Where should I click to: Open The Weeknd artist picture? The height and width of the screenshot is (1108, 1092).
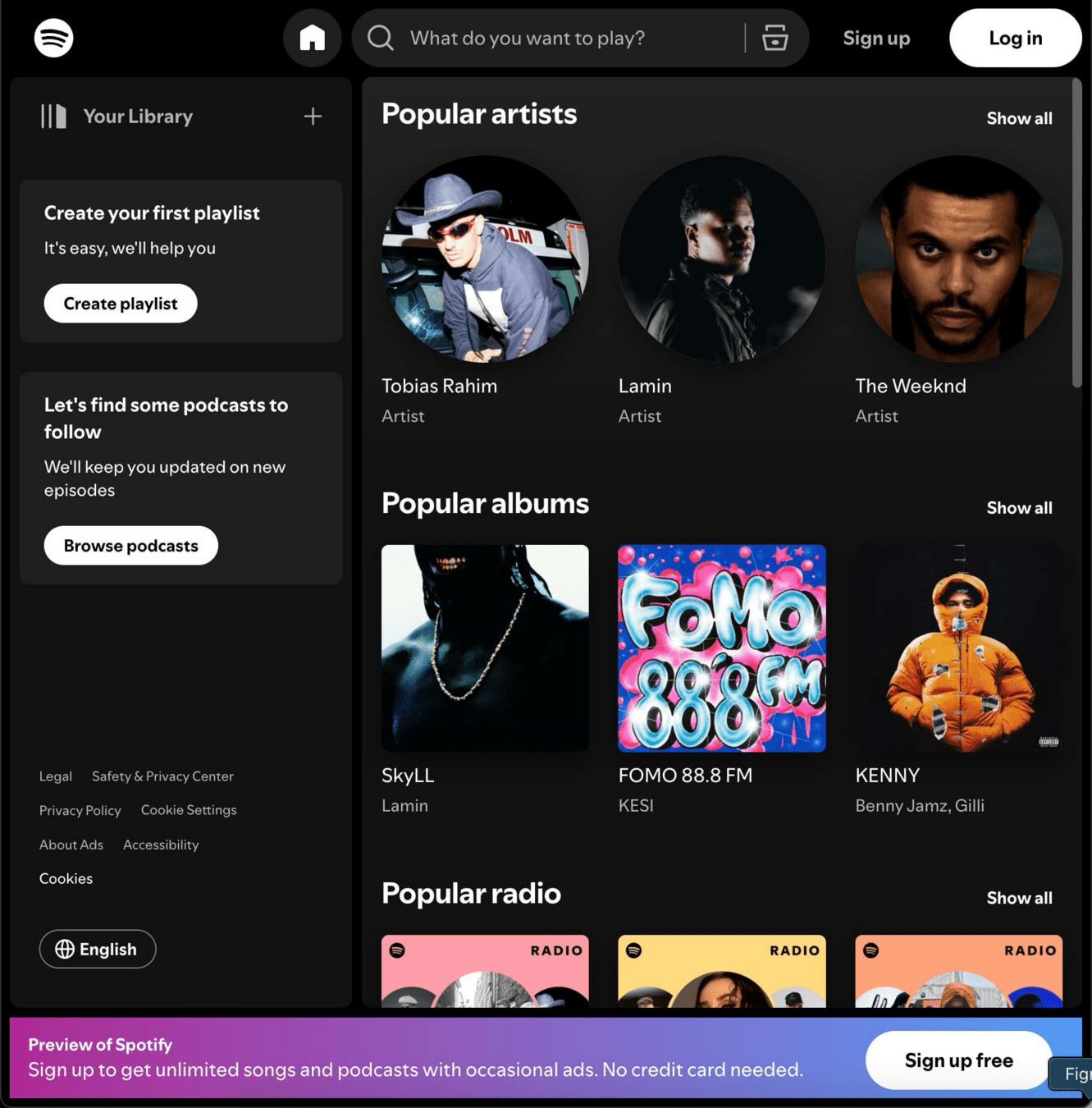coord(958,259)
